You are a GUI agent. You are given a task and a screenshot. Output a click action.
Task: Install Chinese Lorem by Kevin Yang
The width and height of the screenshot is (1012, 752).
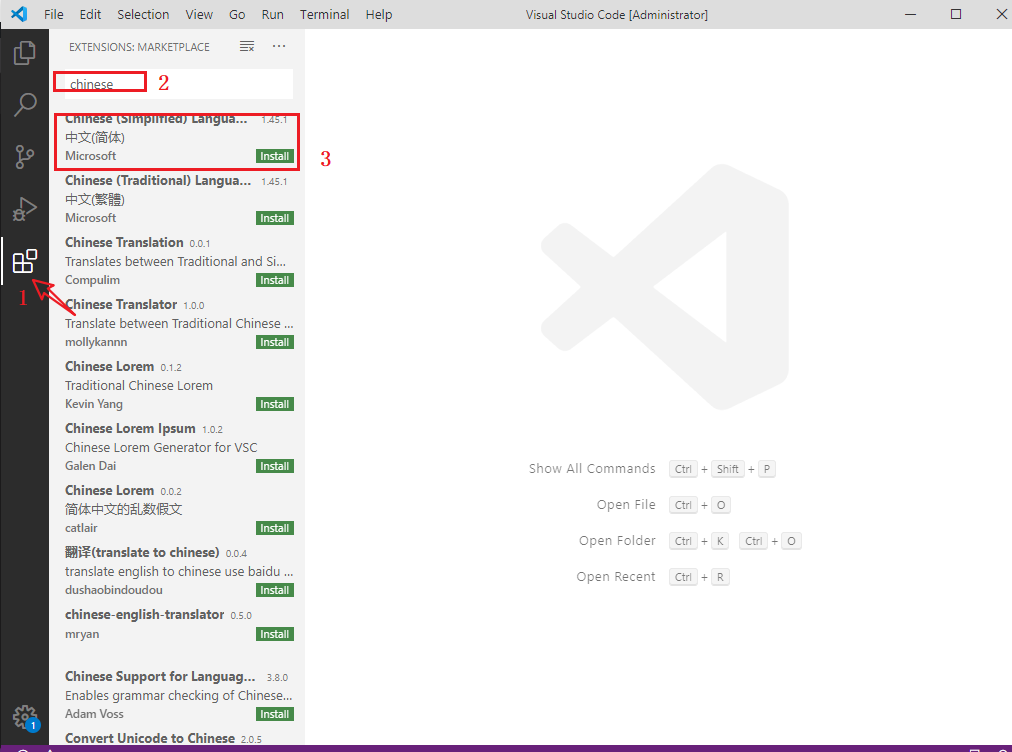pos(275,404)
